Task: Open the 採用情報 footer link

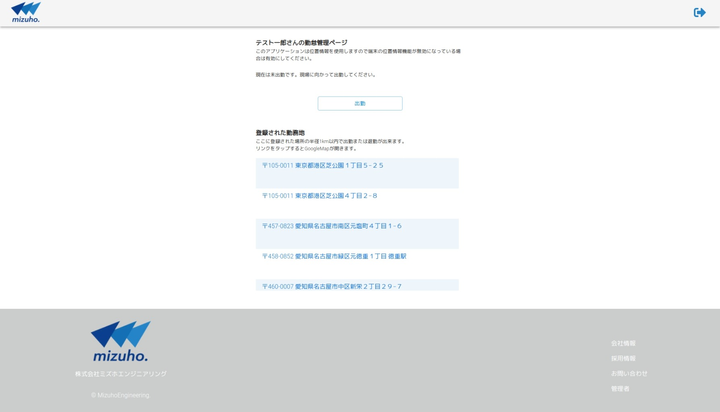Action: point(623,358)
